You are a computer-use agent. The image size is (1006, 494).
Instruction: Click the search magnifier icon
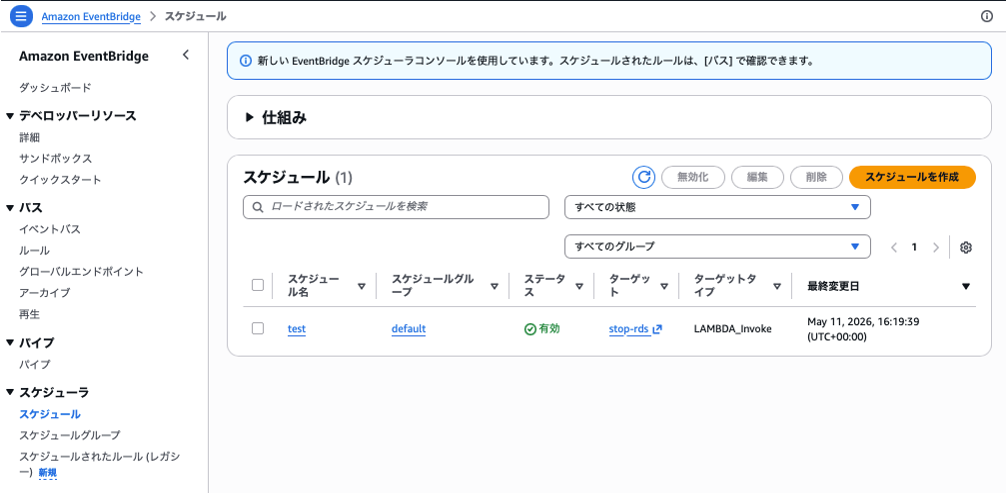click(x=258, y=207)
